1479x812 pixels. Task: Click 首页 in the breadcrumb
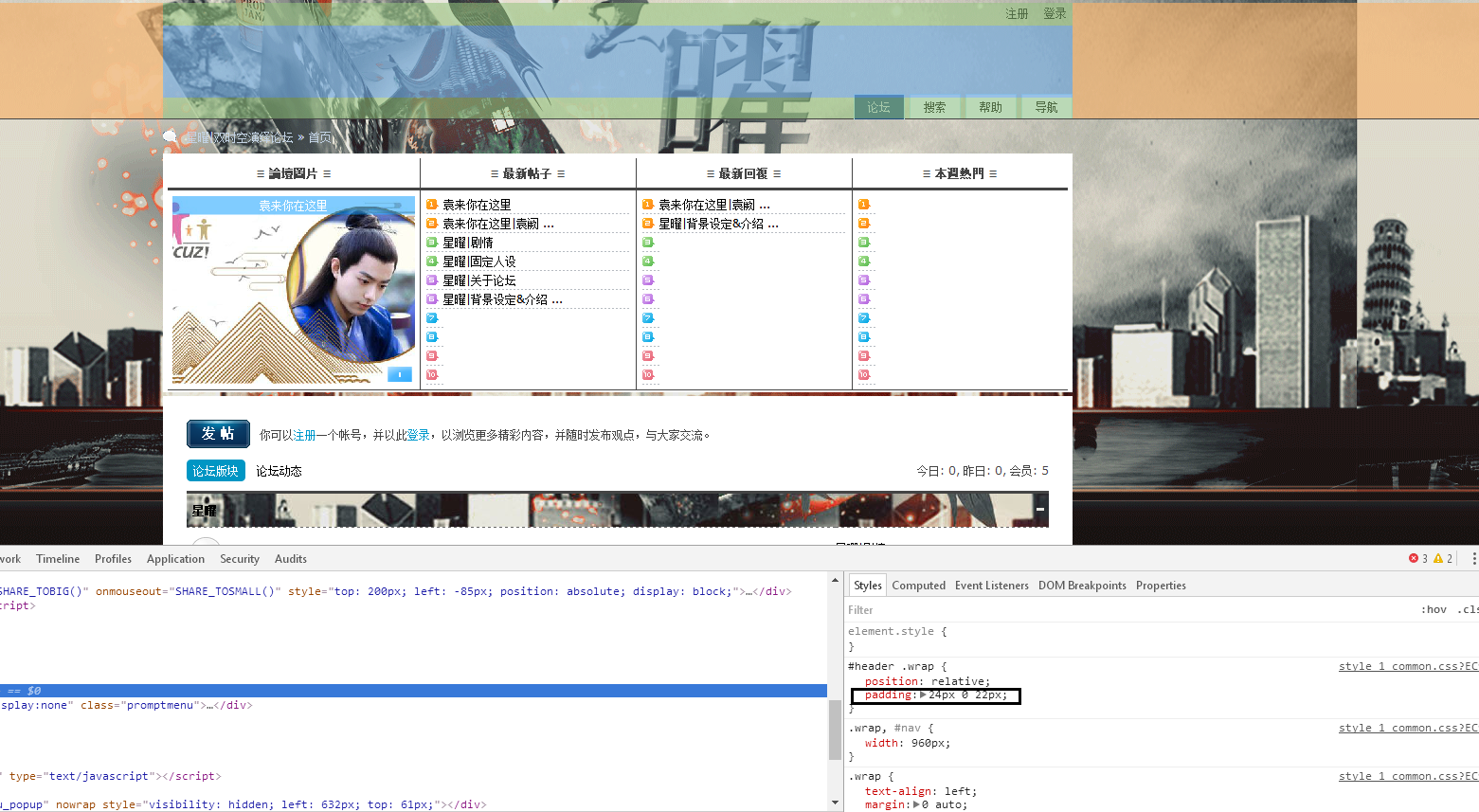[320, 137]
